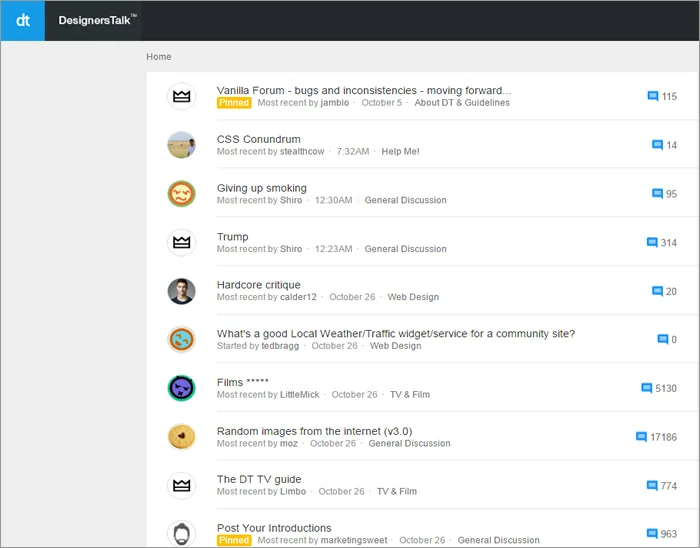The image size is (700, 548).
Task: Click angry face avatar beside Giving up smoking
Action: click(x=182, y=194)
